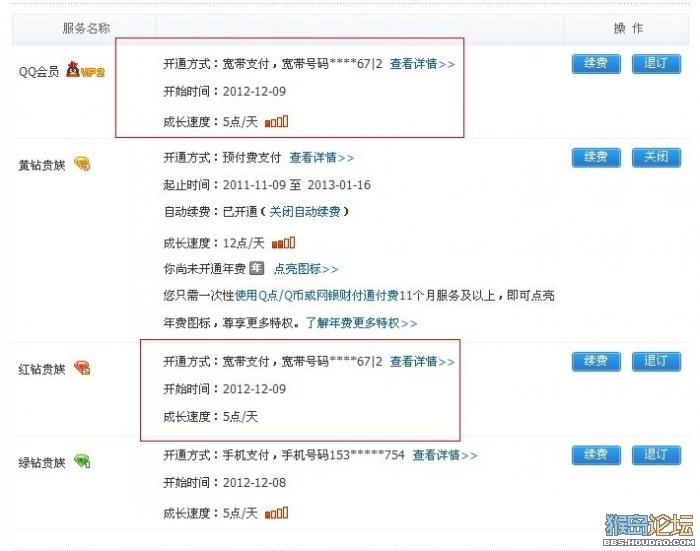Unsubscribe QQ会员 with its 退订 button
700x551 pixels.
[x=656, y=64]
